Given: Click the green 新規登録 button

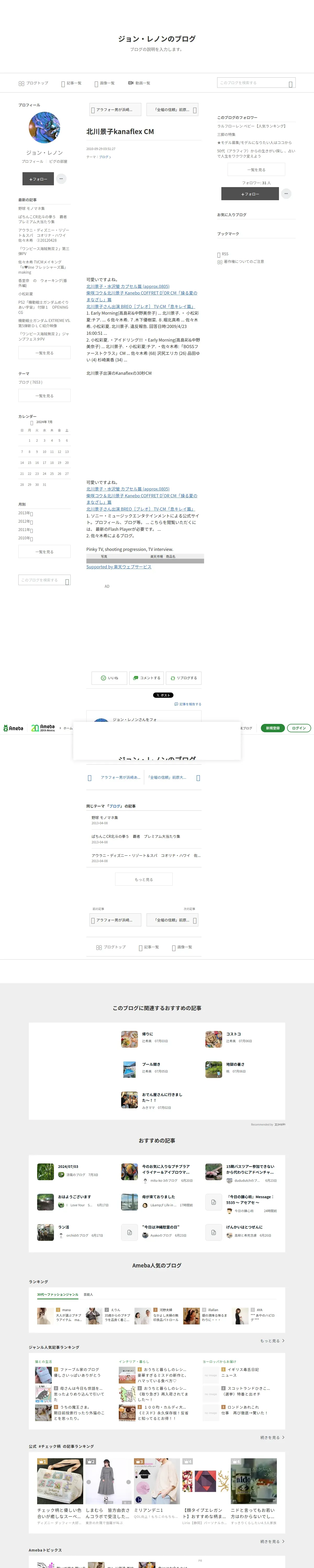Looking at the screenshot, I should (273, 728).
